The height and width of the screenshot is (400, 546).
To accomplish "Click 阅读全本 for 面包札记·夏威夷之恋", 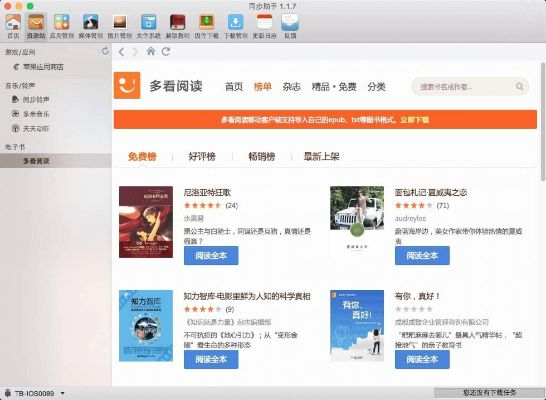I will coord(422,256).
